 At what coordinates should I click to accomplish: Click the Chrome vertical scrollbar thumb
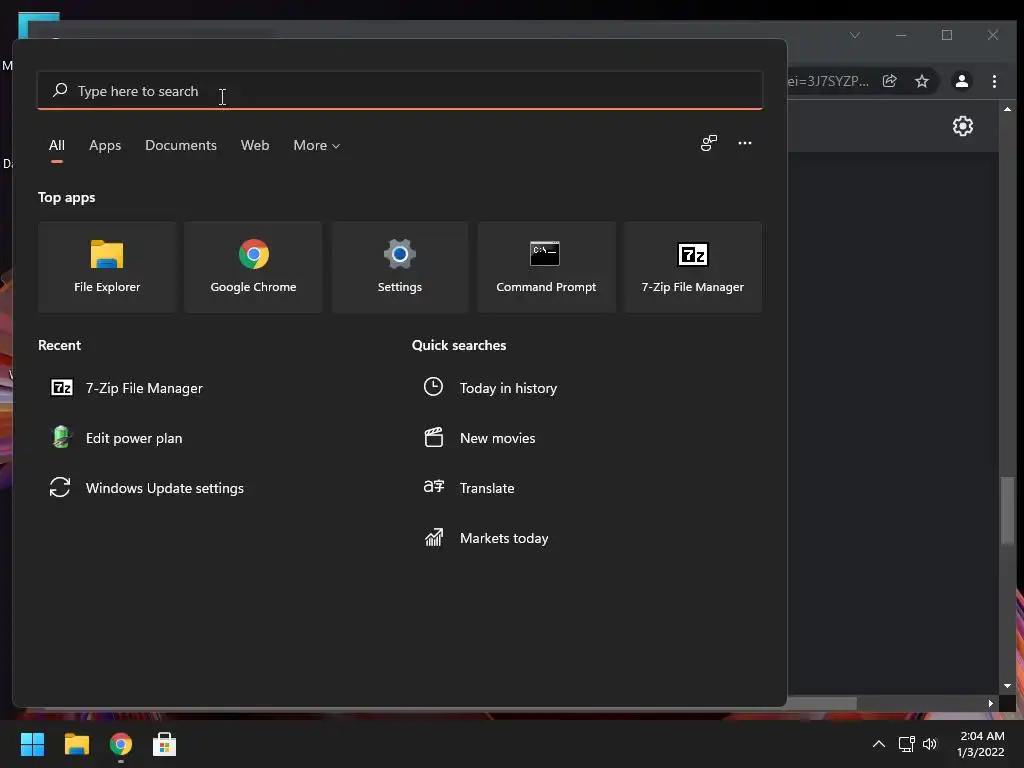(x=1008, y=511)
